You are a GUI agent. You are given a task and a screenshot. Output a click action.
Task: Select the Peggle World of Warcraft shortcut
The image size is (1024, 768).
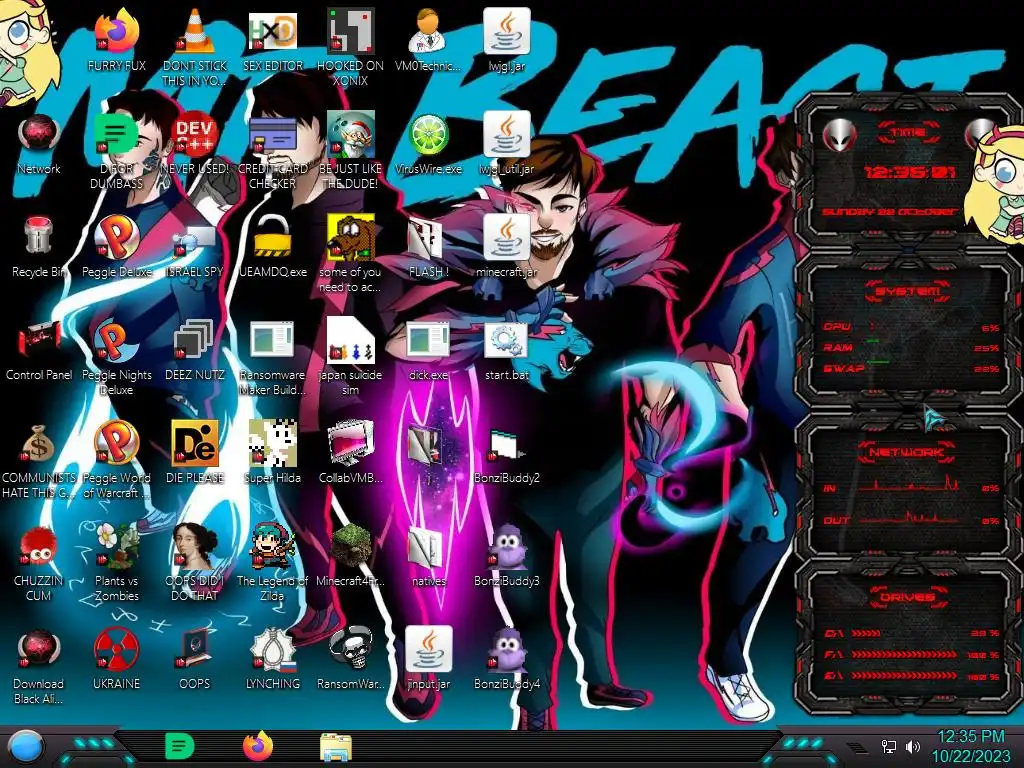116,460
